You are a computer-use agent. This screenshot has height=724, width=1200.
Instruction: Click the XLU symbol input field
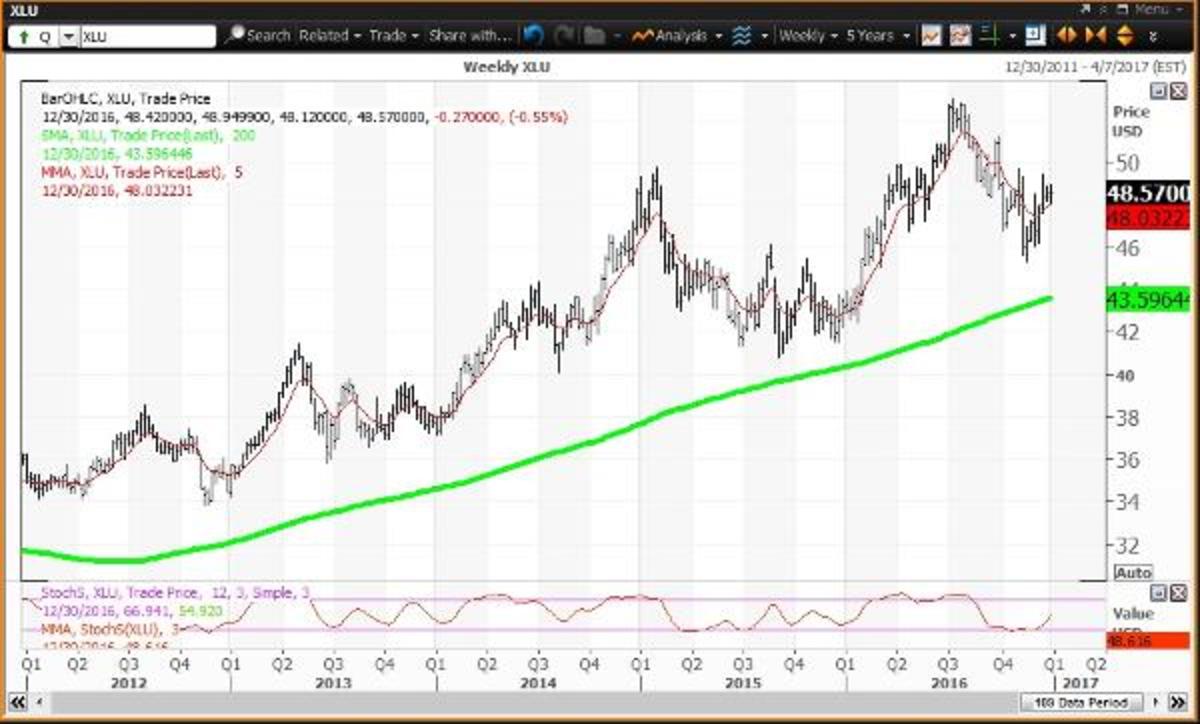click(x=147, y=37)
